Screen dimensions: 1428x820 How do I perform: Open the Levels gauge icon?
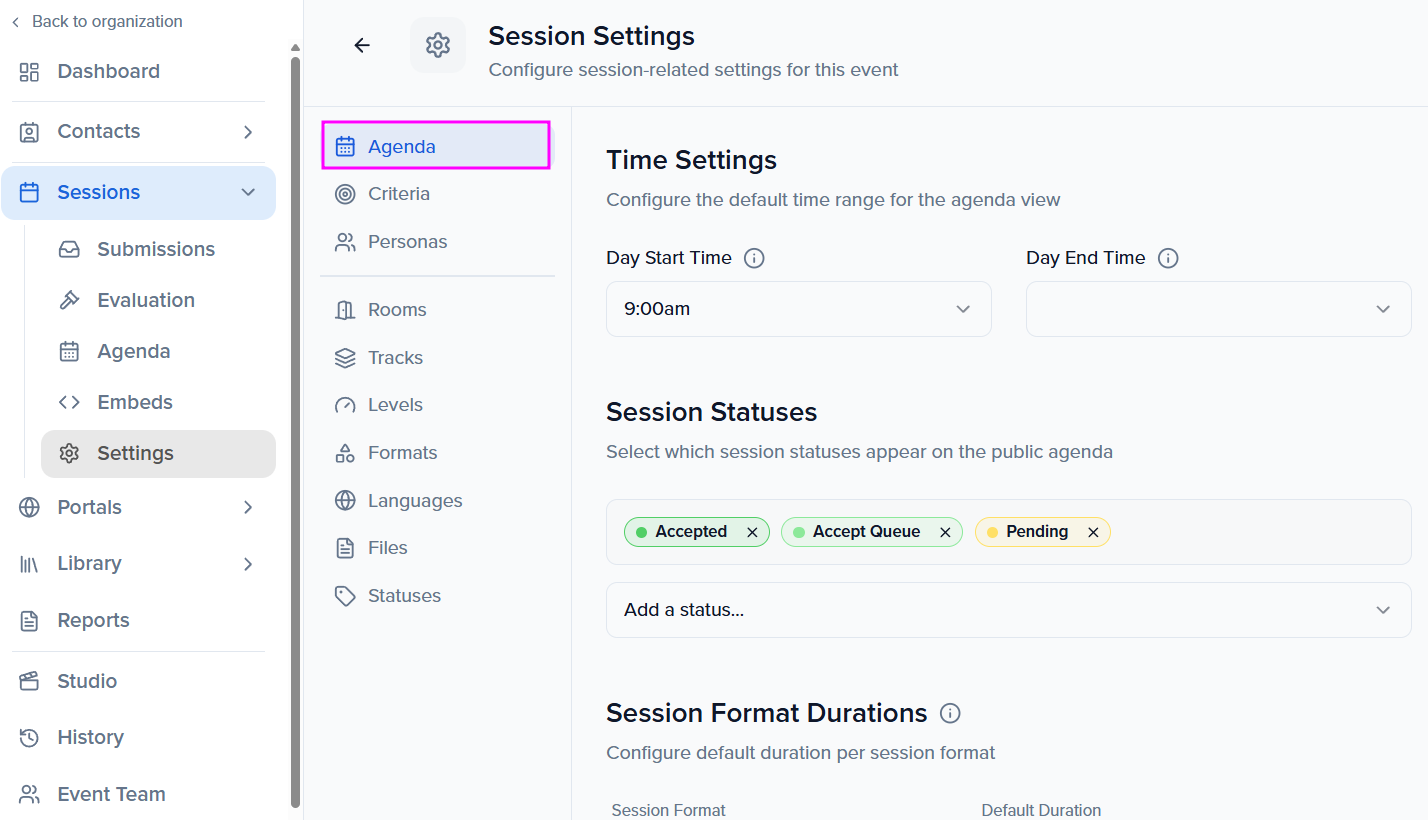point(345,405)
